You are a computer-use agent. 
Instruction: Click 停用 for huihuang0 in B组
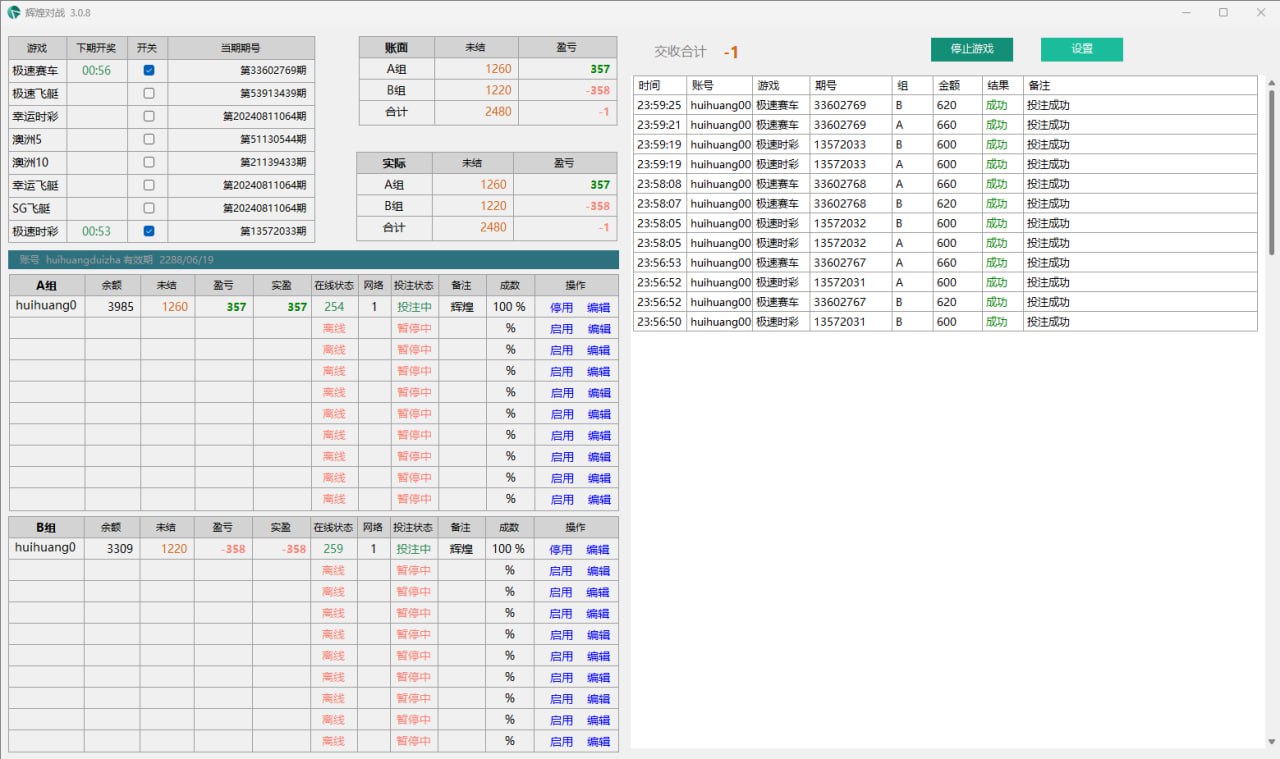pos(560,550)
